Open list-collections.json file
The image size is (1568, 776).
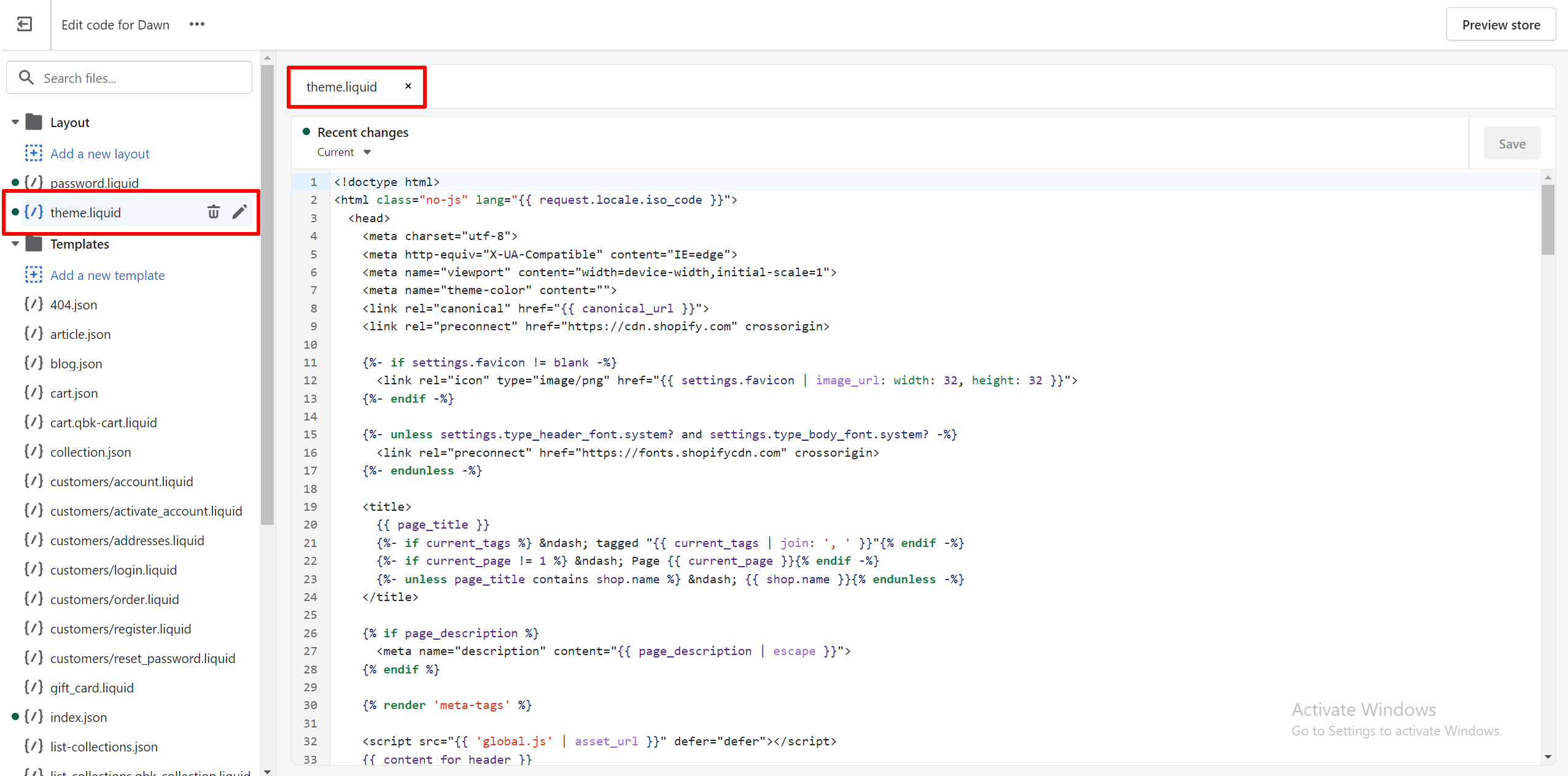[x=104, y=747]
